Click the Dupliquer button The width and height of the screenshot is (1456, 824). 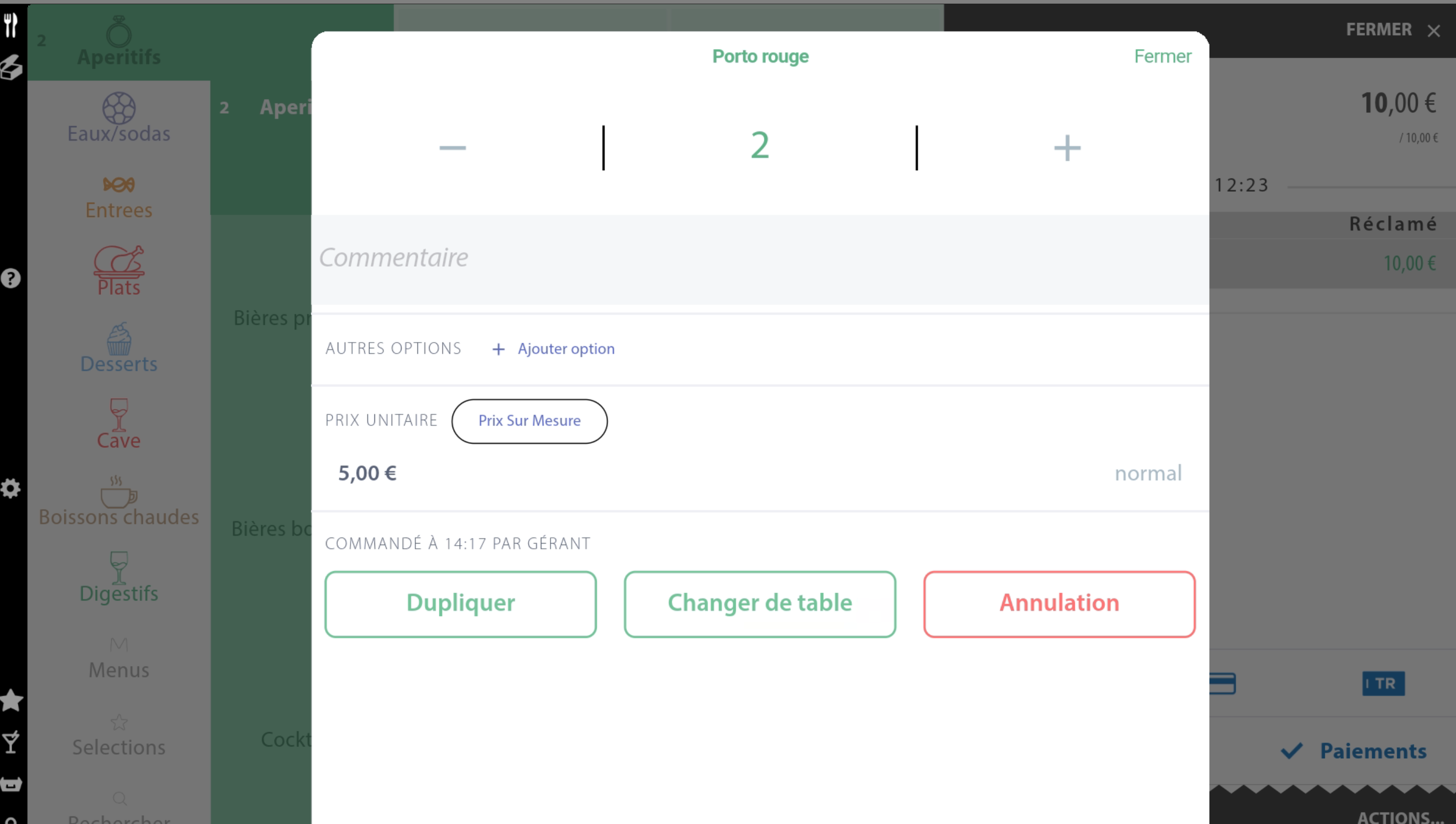(x=460, y=603)
